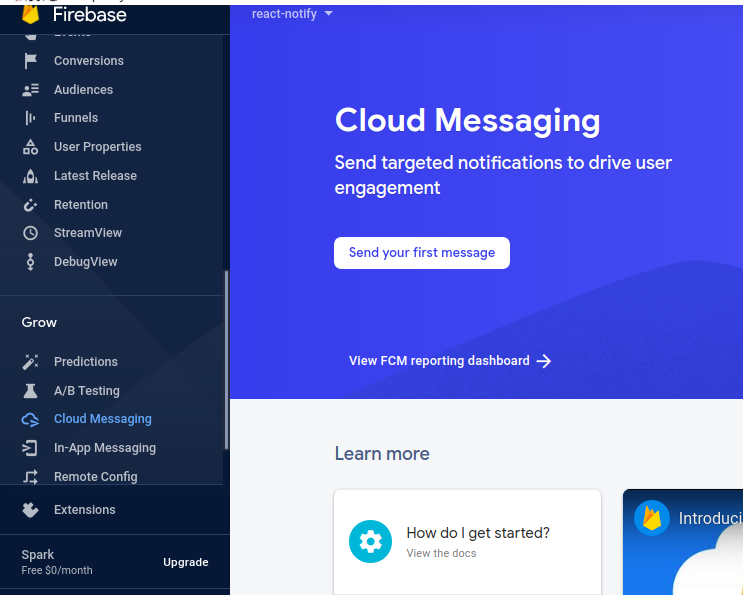Click the sidebar scrollbar
This screenshot has height=595, width=743.
pyautogui.click(x=227, y=360)
